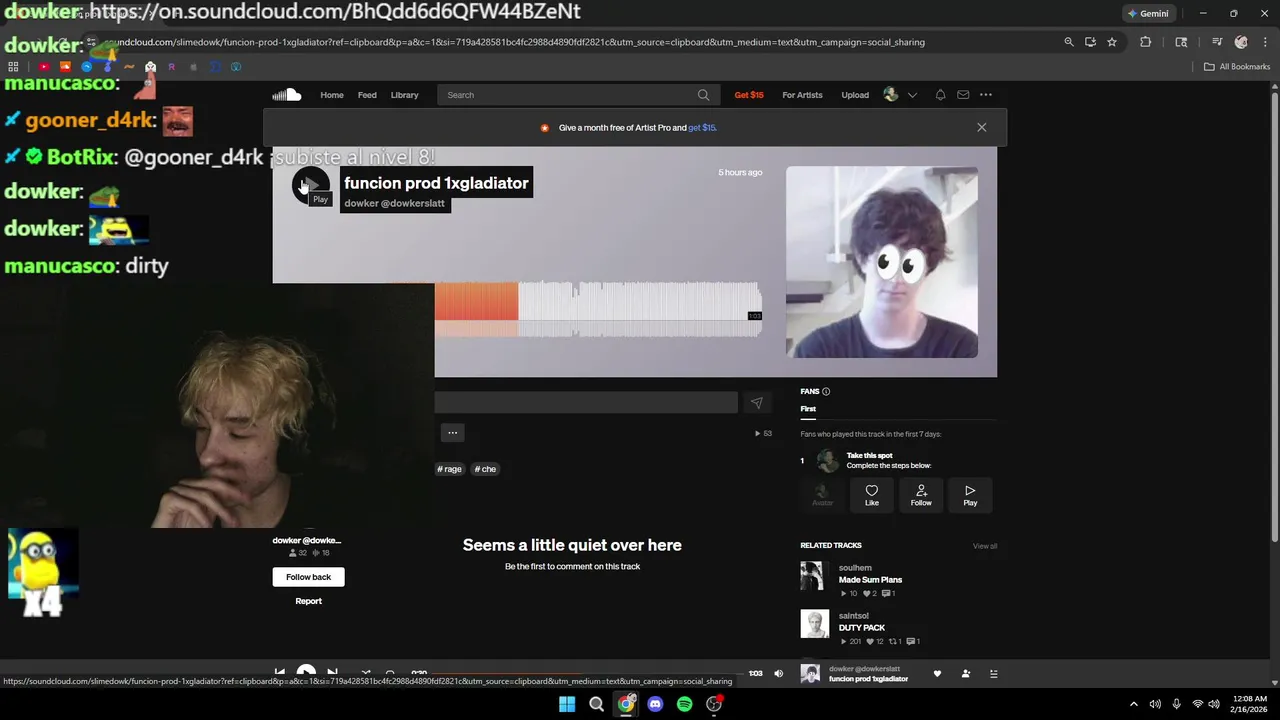Follow the 'get $15' link in banner
The width and height of the screenshot is (1280, 720).
[702, 128]
